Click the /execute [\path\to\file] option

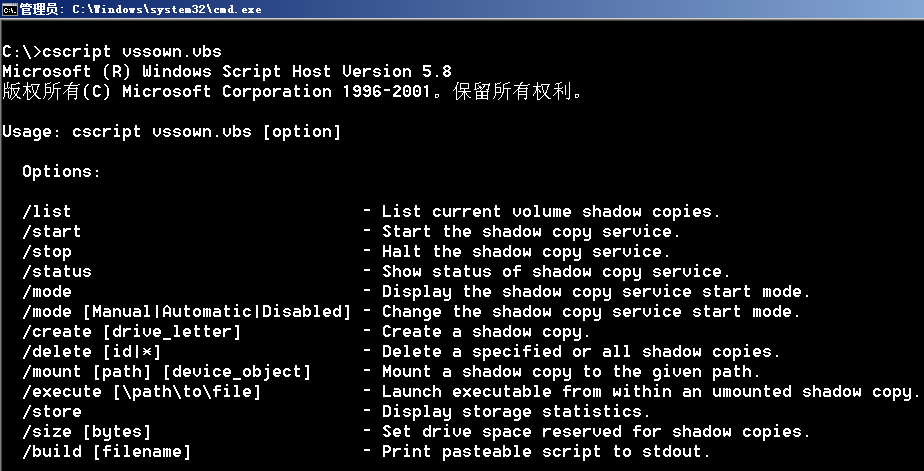(x=141, y=391)
